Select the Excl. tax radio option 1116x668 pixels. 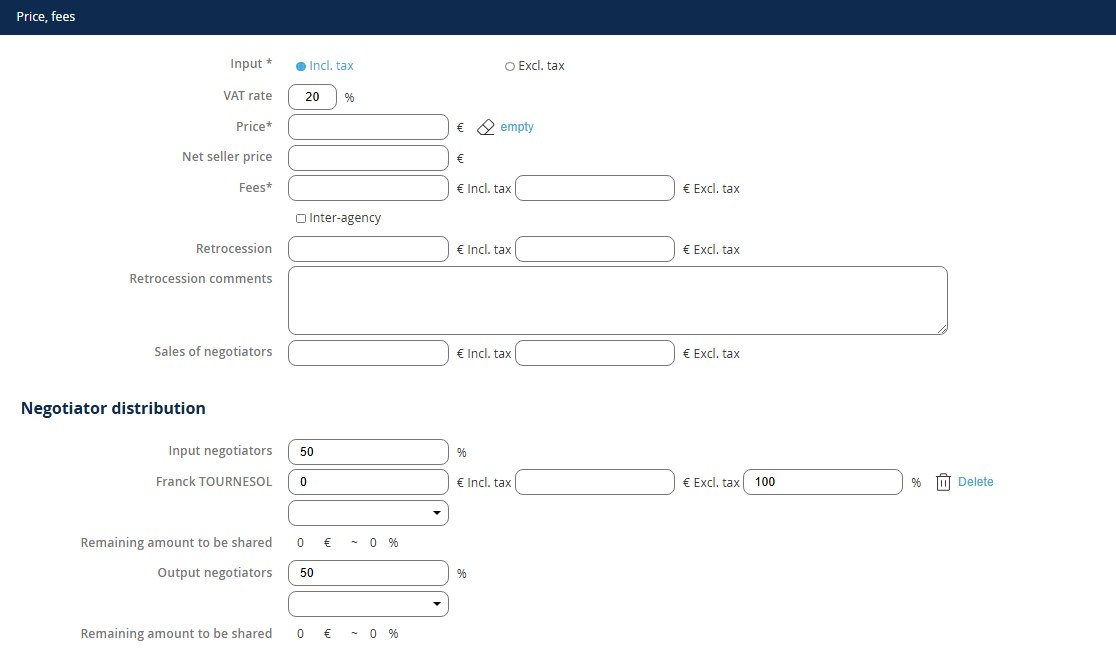(x=510, y=66)
